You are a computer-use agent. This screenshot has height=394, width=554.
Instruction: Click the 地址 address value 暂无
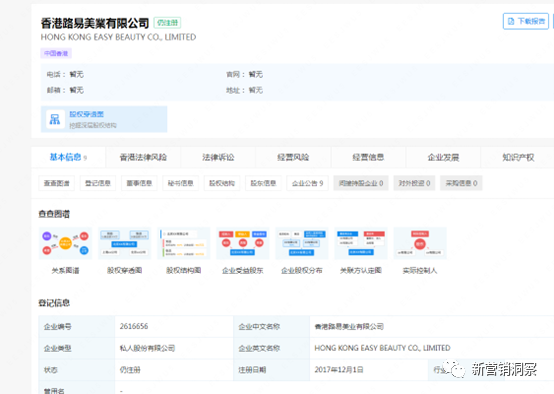point(256,90)
